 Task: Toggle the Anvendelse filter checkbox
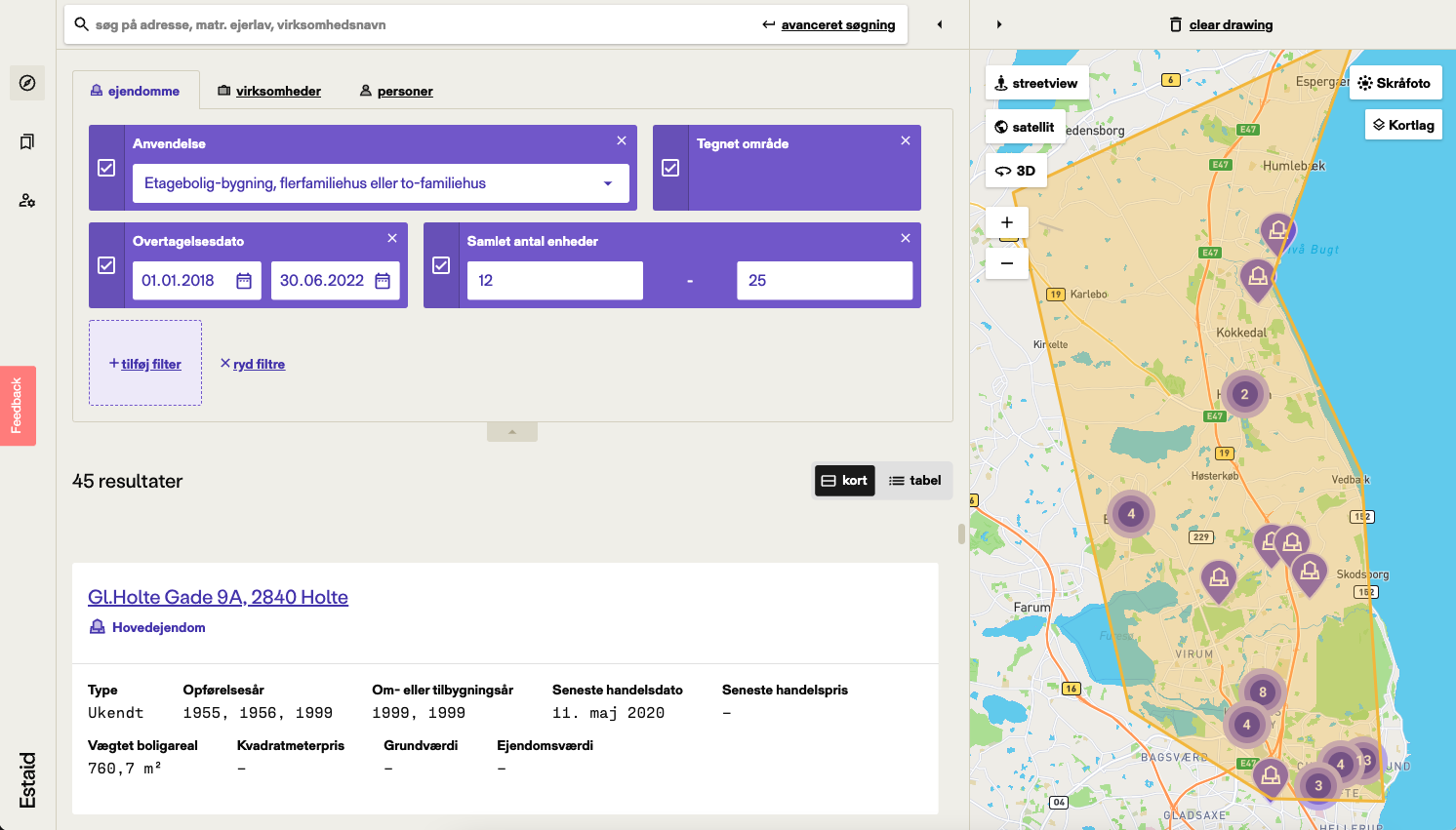(x=106, y=168)
